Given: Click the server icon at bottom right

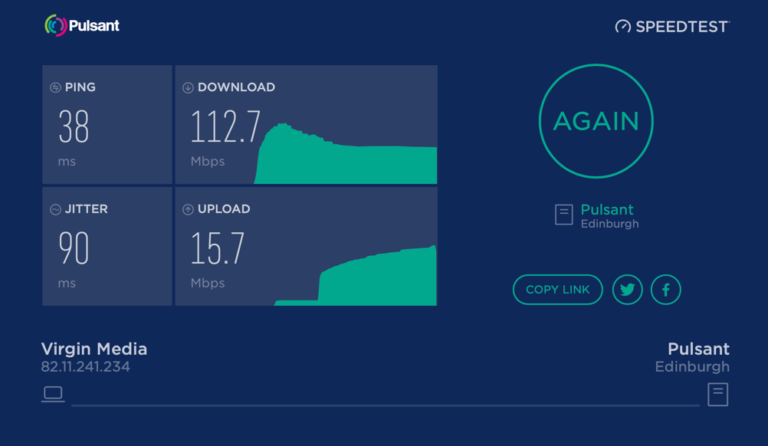Looking at the screenshot, I should (x=718, y=395).
